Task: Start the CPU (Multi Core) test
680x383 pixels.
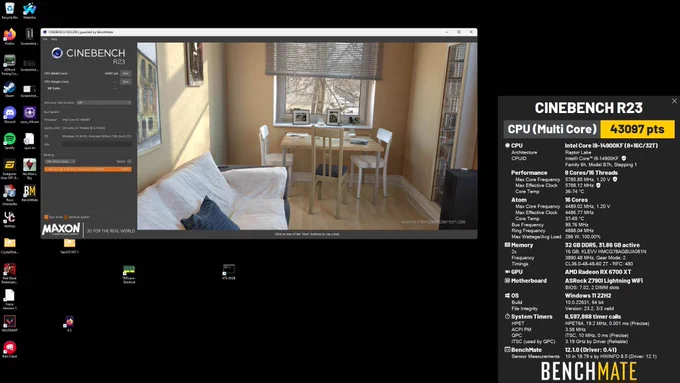Action: click(126, 73)
